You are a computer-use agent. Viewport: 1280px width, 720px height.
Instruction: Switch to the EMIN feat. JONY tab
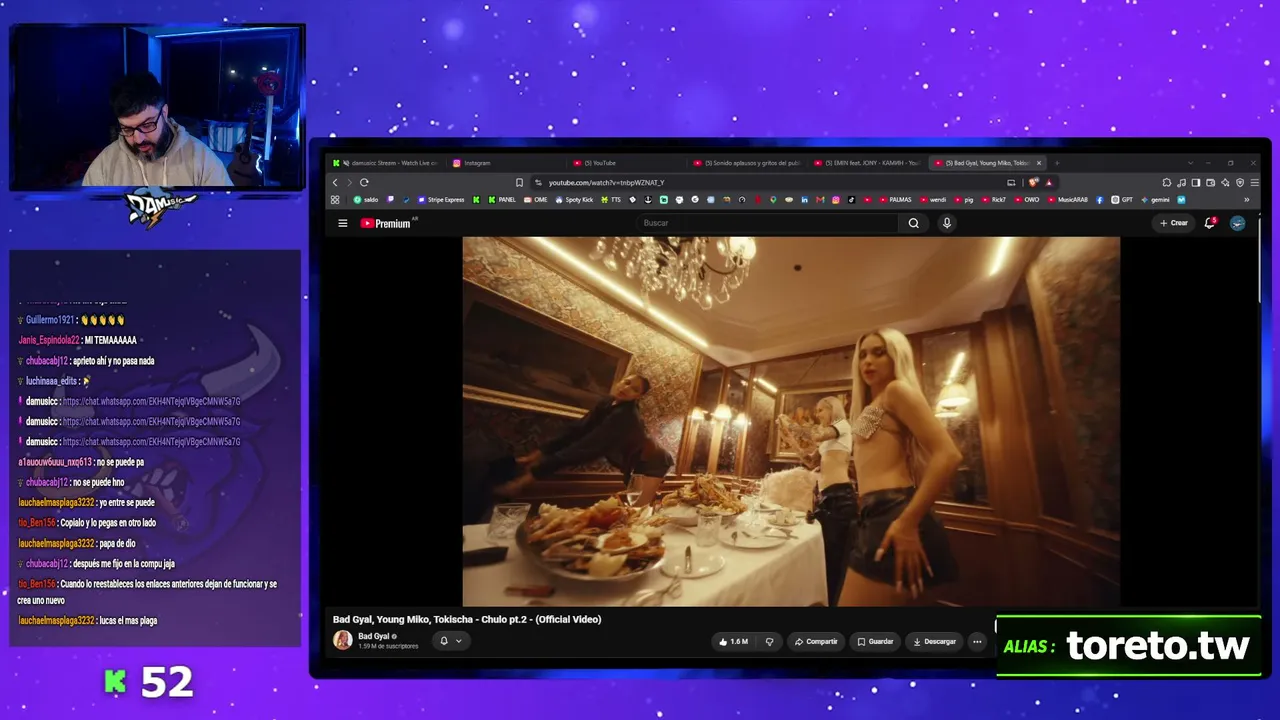pyautogui.click(x=868, y=163)
